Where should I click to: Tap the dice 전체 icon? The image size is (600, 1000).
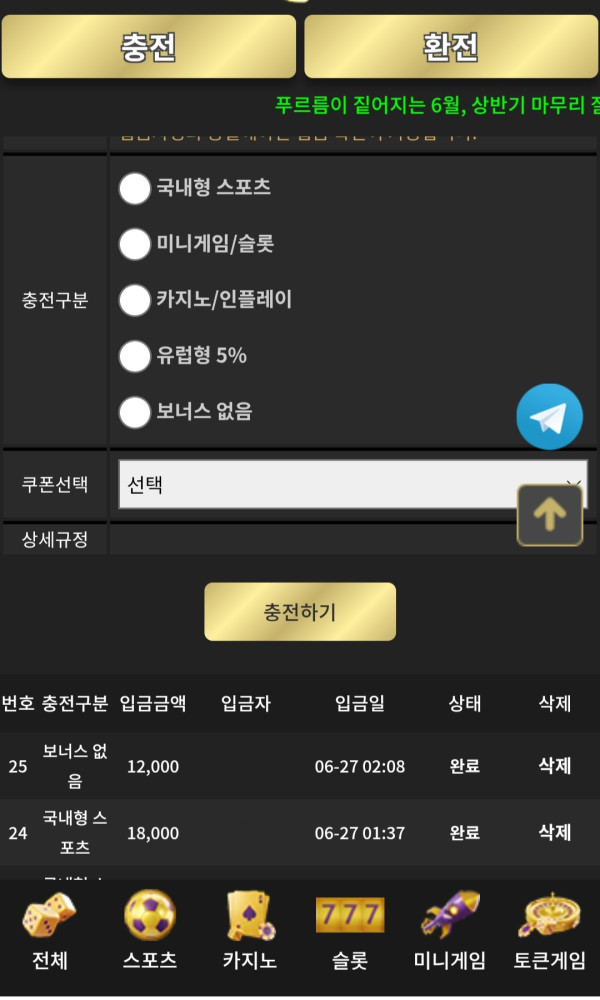[x=50, y=916]
